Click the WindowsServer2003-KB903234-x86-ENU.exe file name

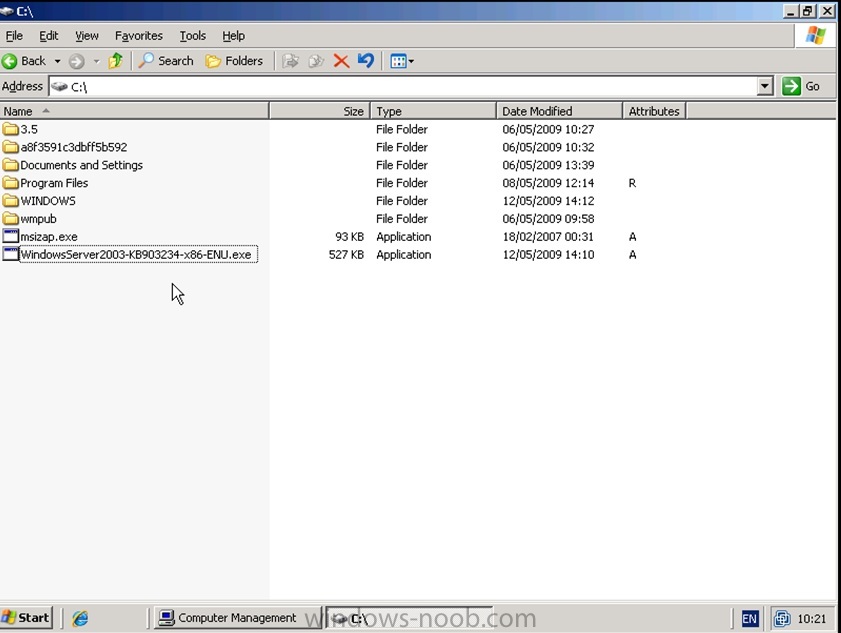coord(138,254)
